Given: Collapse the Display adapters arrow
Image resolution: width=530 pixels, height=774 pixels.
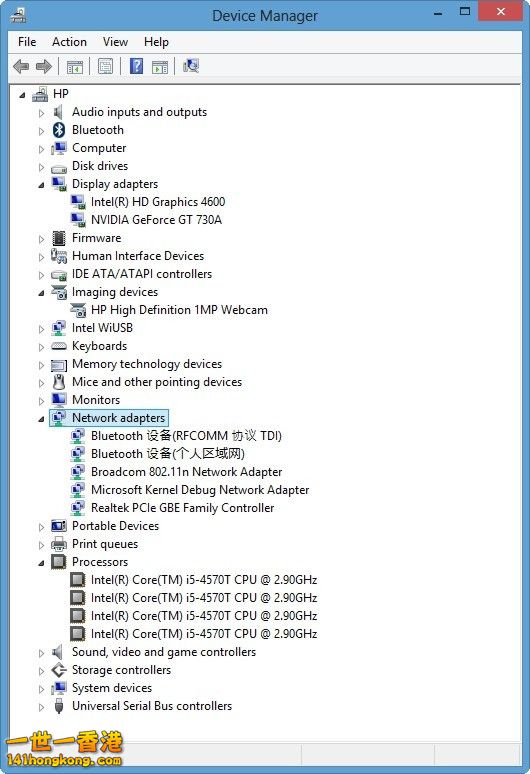Looking at the screenshot, I should (41, 185).
